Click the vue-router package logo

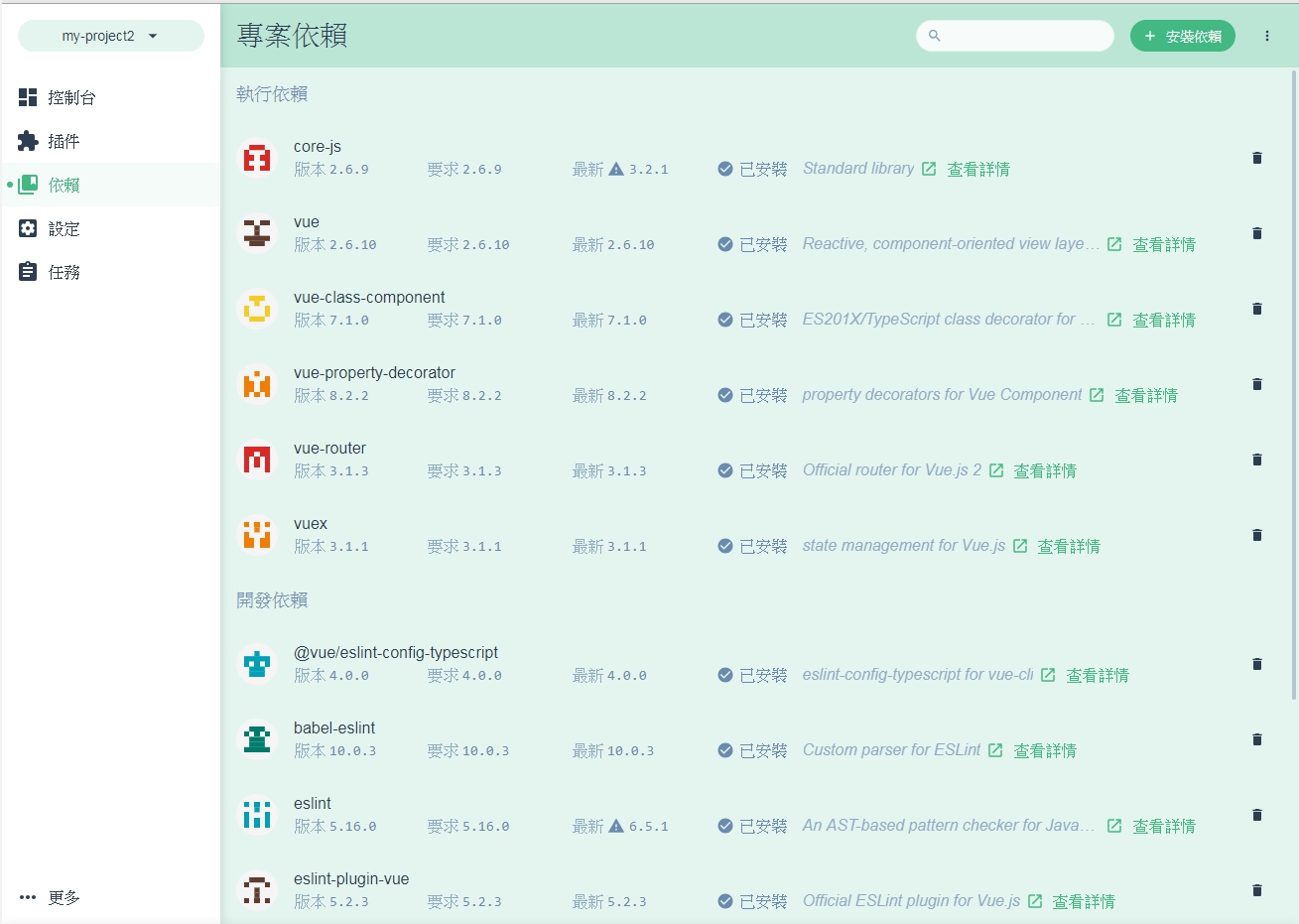pyautogui.click(x=257, y=460)
